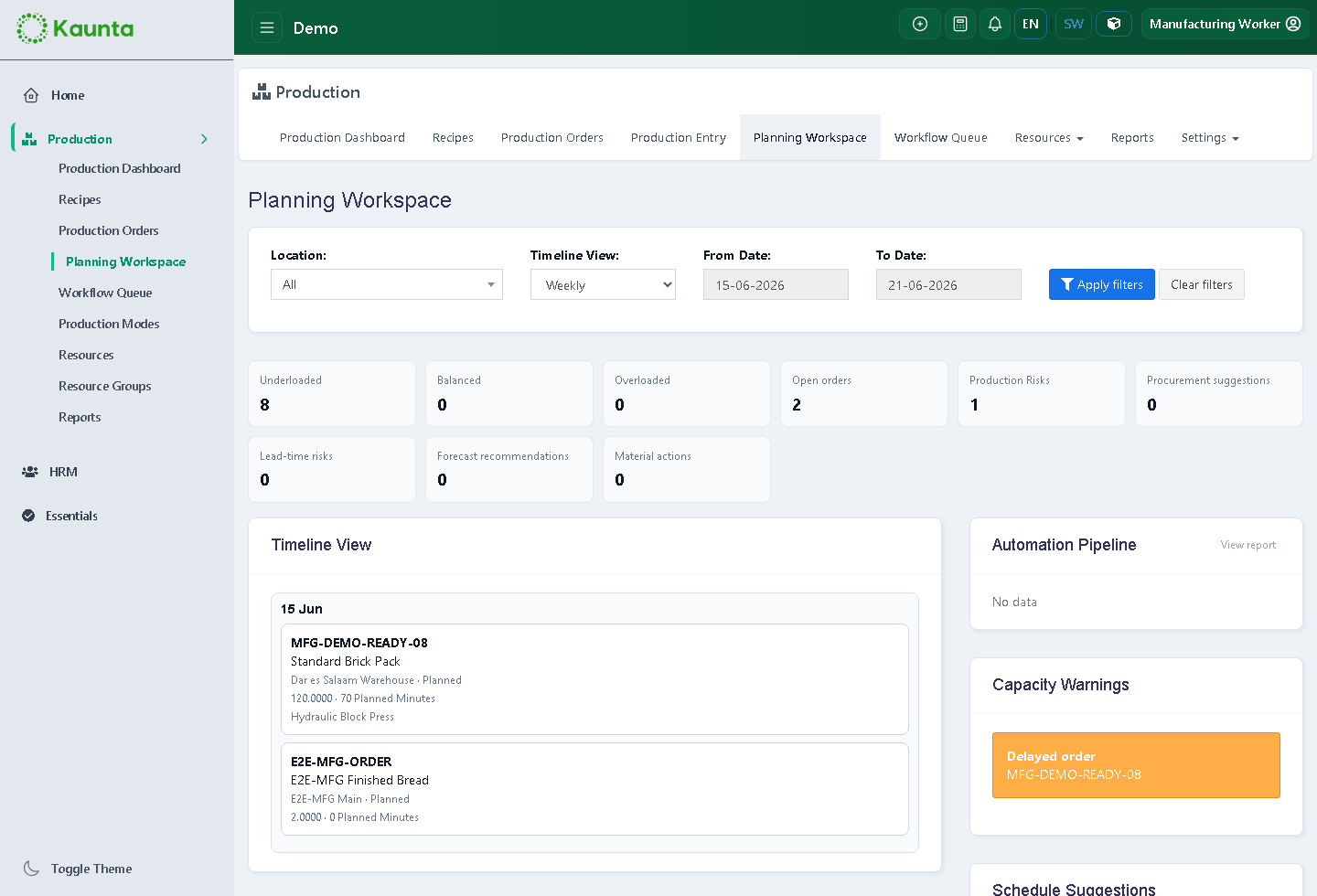Open Workflow Queue in the sidebar

(105, 293)
